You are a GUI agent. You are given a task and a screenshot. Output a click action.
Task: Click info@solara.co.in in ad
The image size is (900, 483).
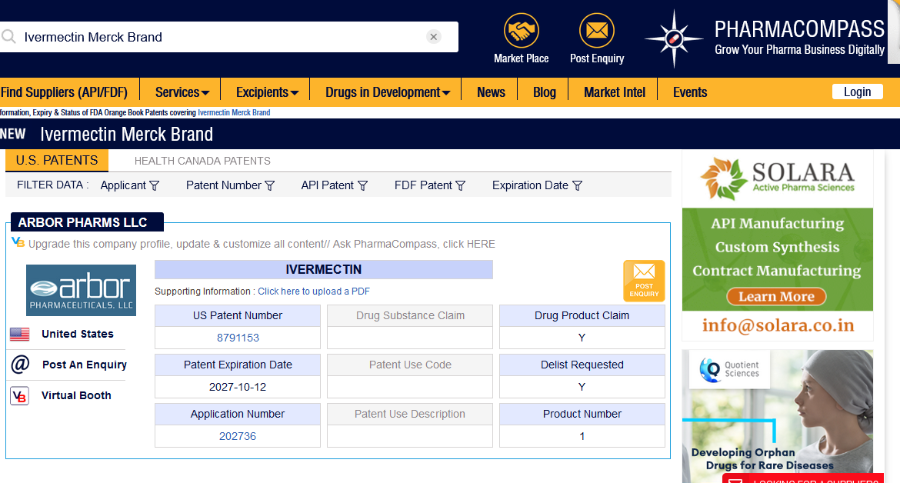[778, 325]
